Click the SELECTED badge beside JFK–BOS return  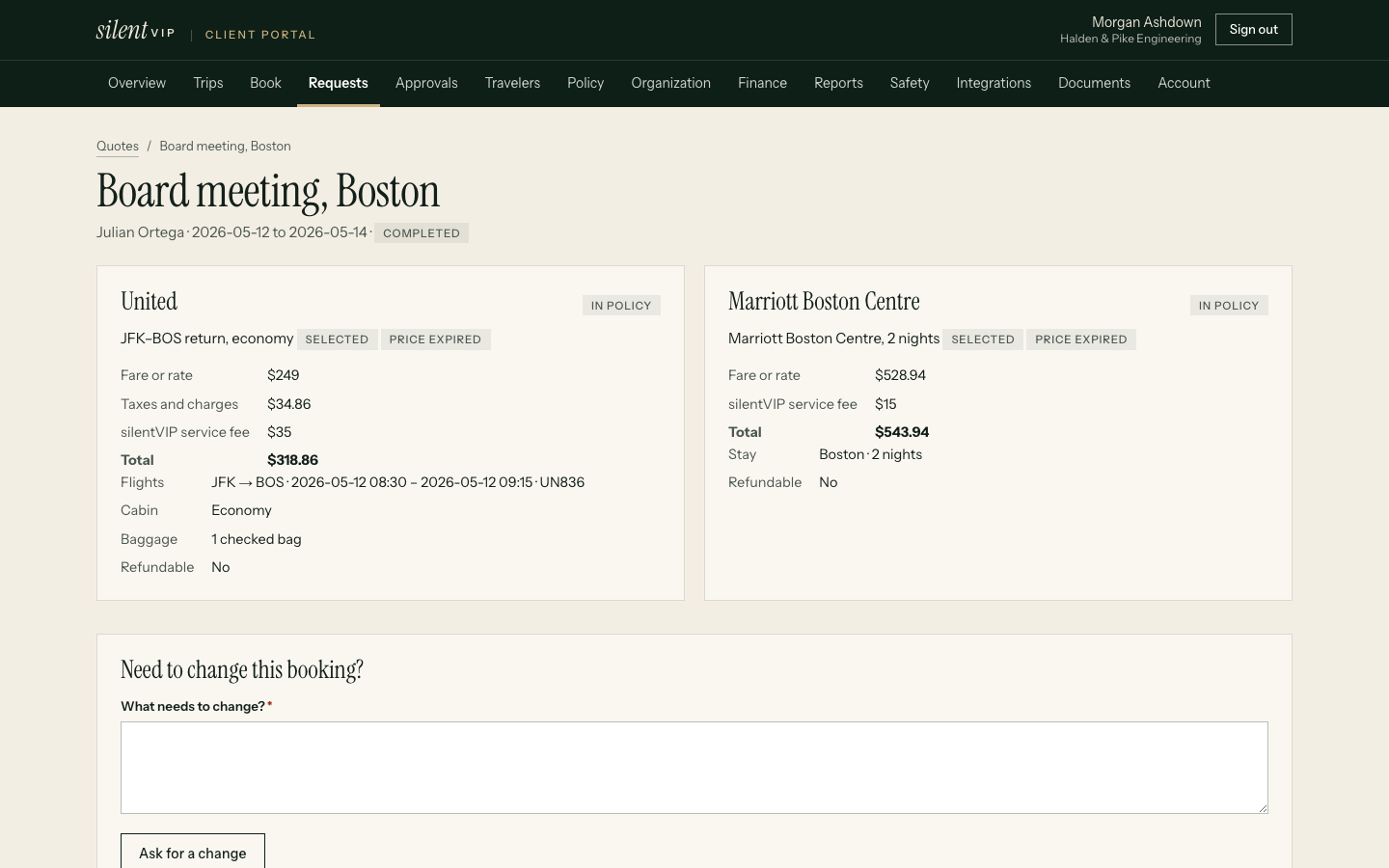tap(337, 339)
